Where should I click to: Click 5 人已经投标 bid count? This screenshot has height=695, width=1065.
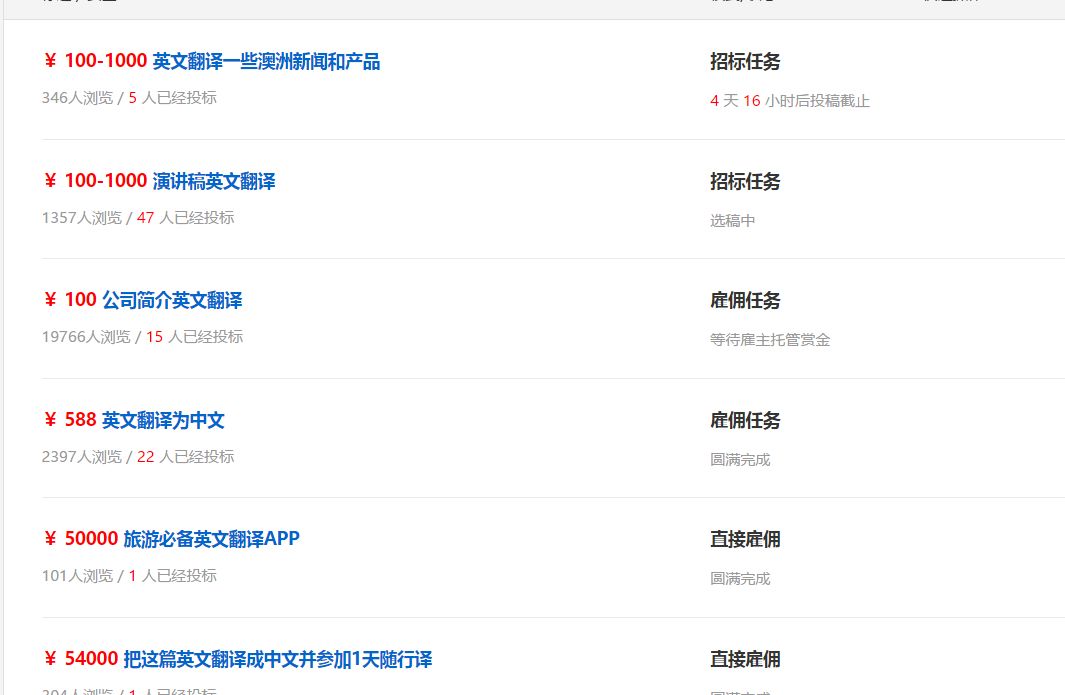click(x=173, y=98)
